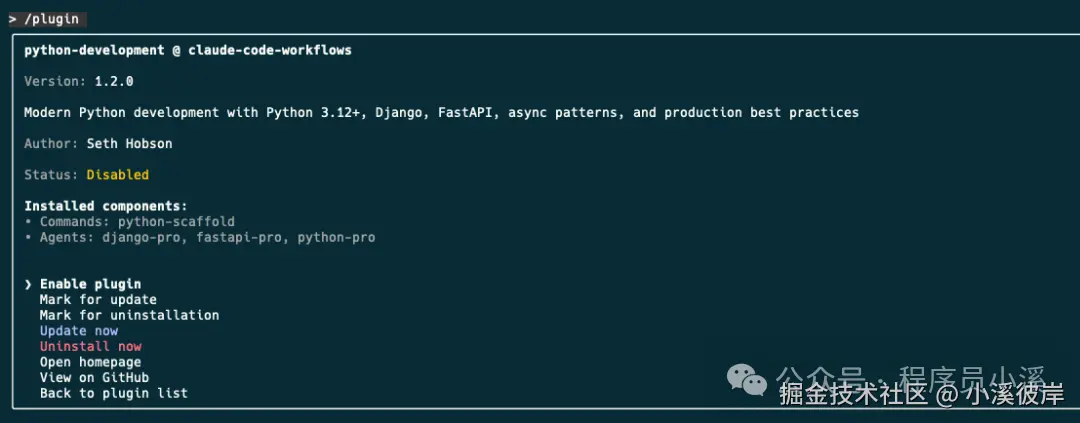Click the python-scaffold command name

(176, 221)
